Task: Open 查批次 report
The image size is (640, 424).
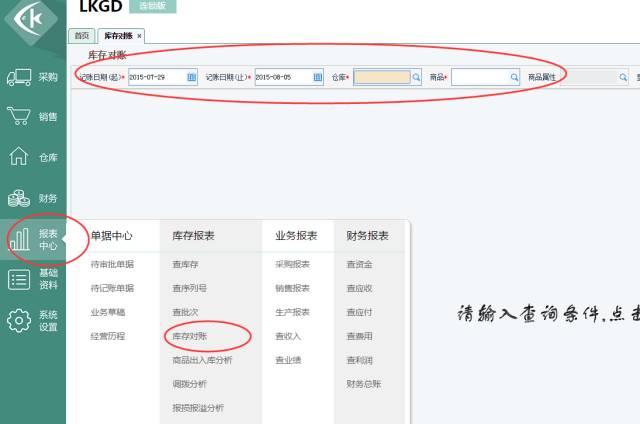Action: pyautogui.click(x=185, y=312)
